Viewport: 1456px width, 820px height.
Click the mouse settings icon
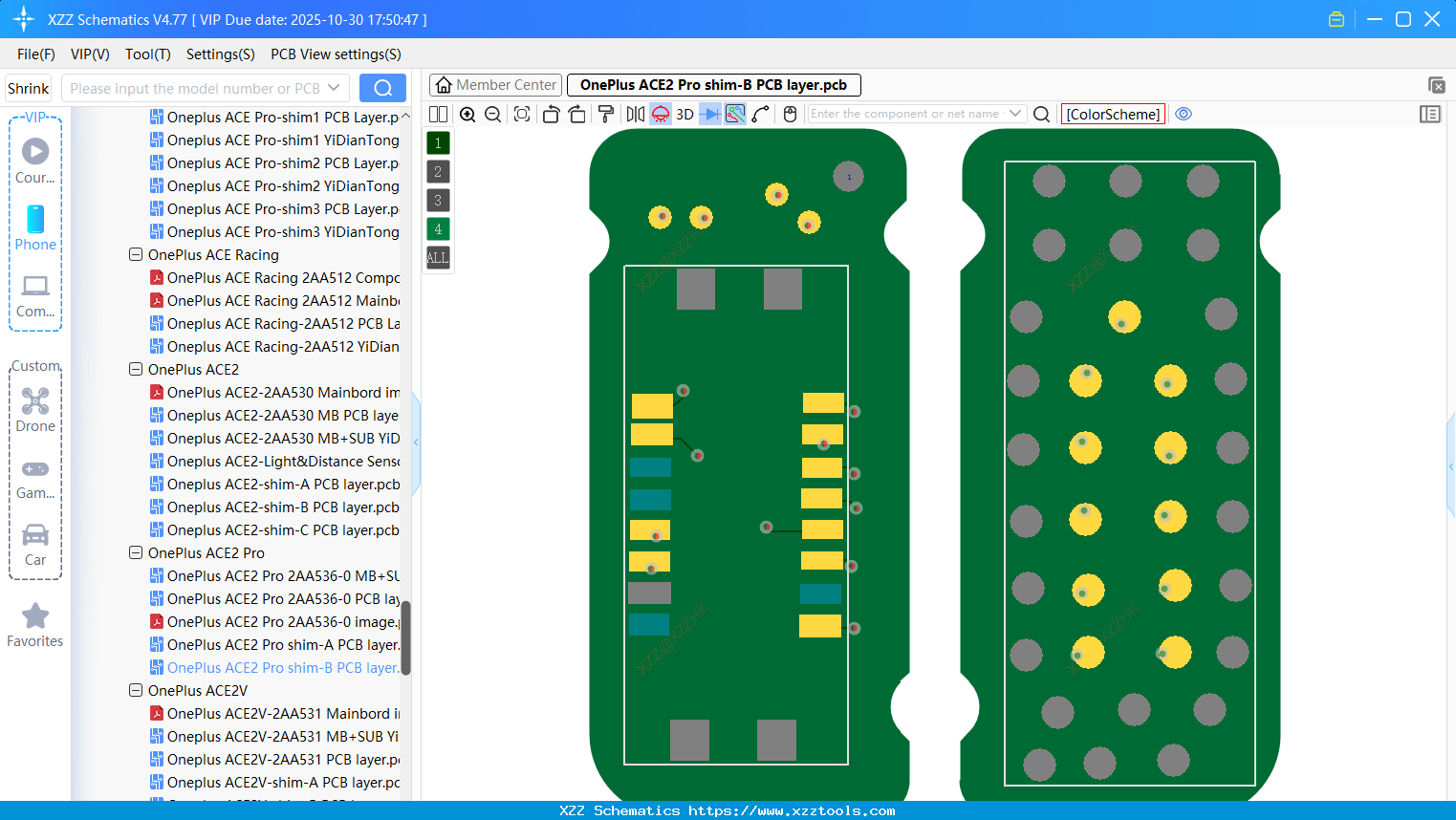[790, 115]
